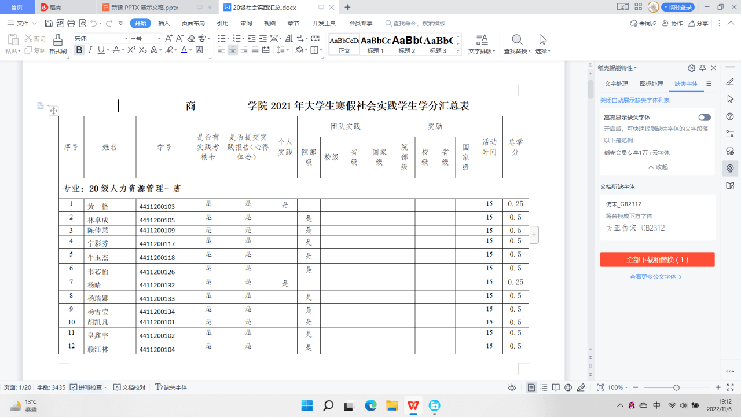Open text layout tools
Screen dimensions: 742x418
481,44
